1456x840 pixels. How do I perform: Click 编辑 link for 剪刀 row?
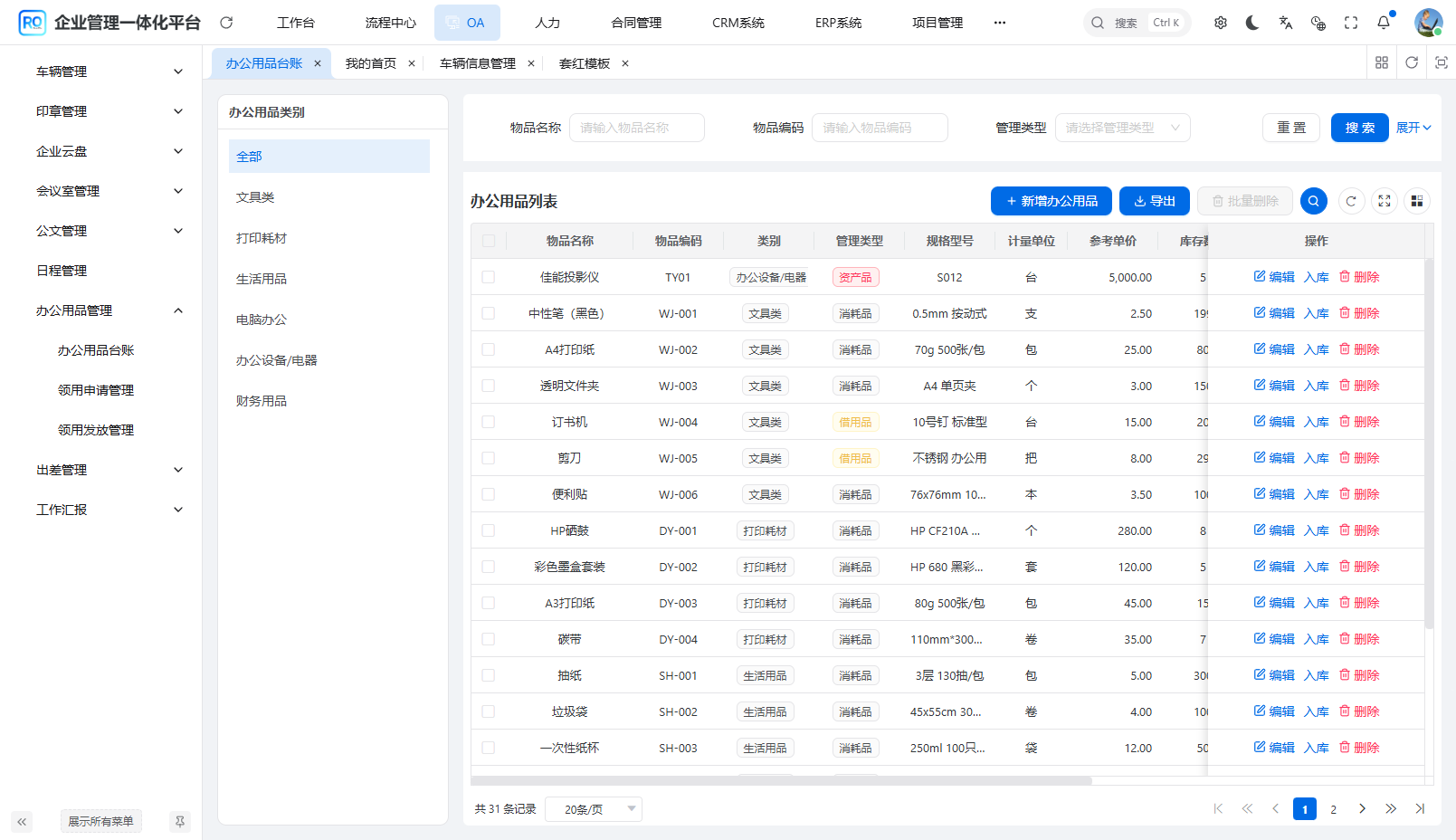click(x=1274, y=458)
